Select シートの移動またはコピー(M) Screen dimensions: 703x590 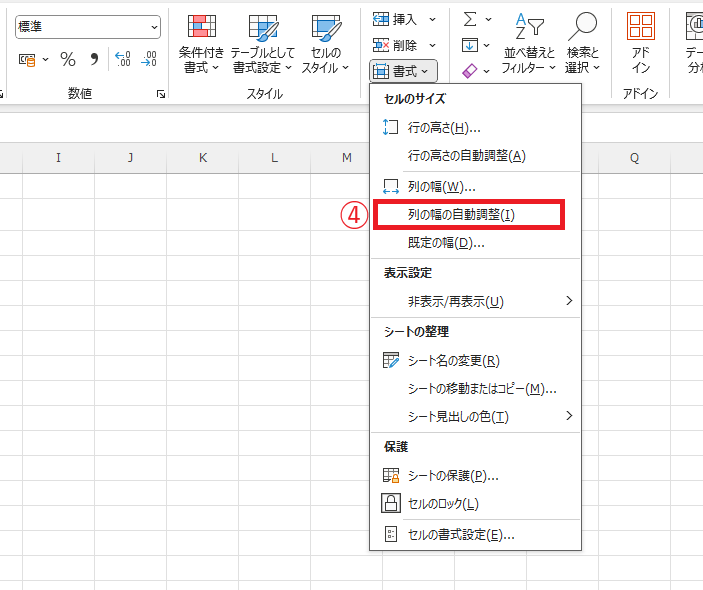[475, 389]
